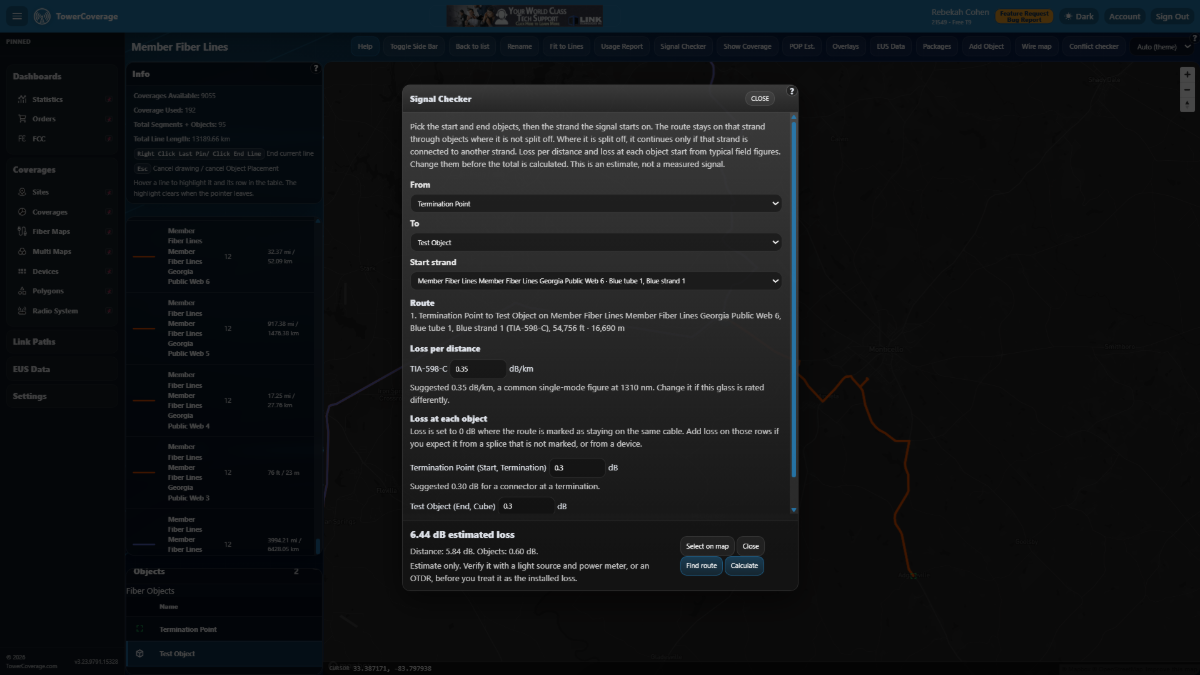Click the Close button next to Select on map
Image resolution: width=1200 pixels, height=675 pixels.
(751, 546)
